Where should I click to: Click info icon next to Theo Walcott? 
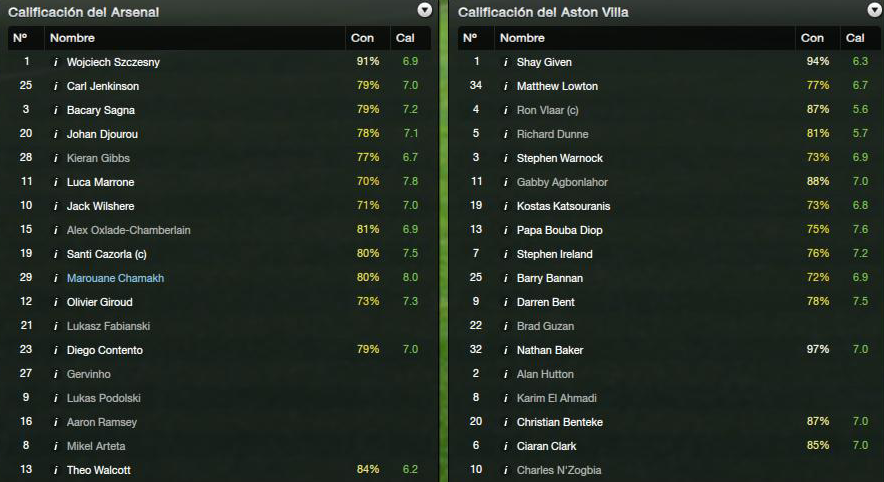click(x=55, y=470)
